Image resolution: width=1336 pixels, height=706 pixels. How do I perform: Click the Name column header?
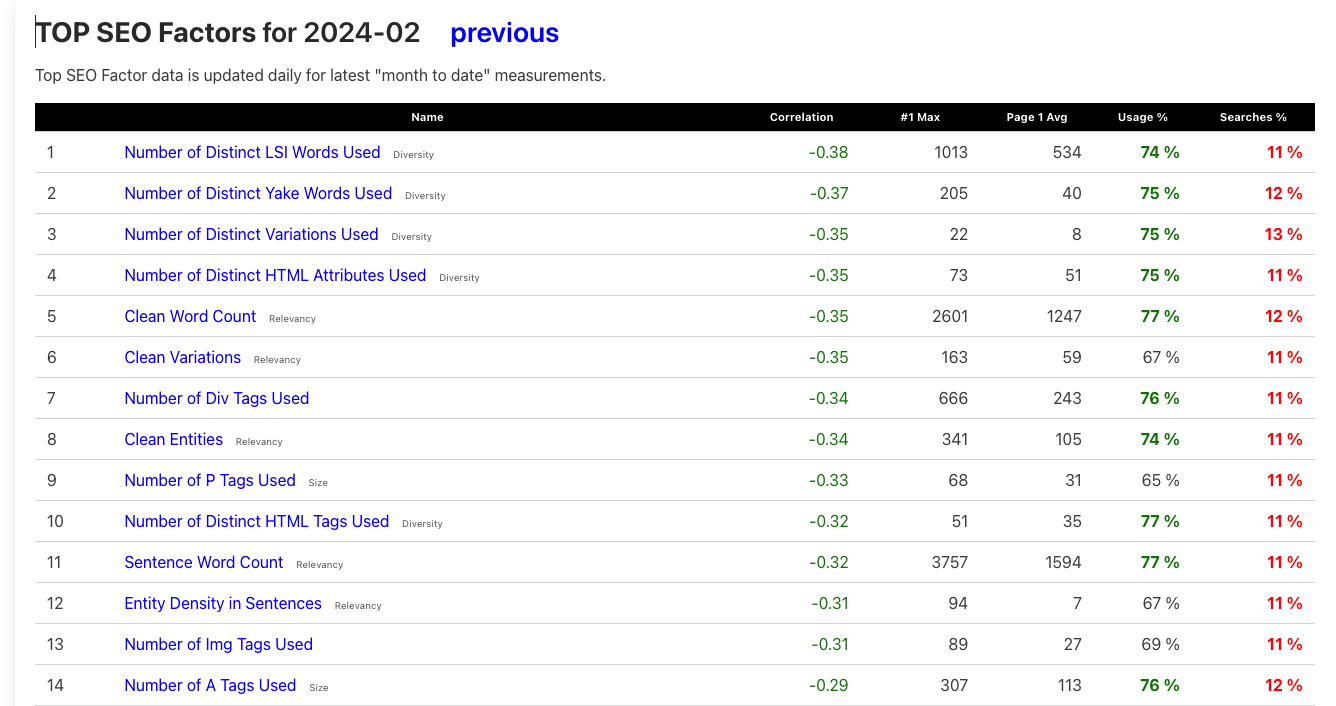point(427,117)
